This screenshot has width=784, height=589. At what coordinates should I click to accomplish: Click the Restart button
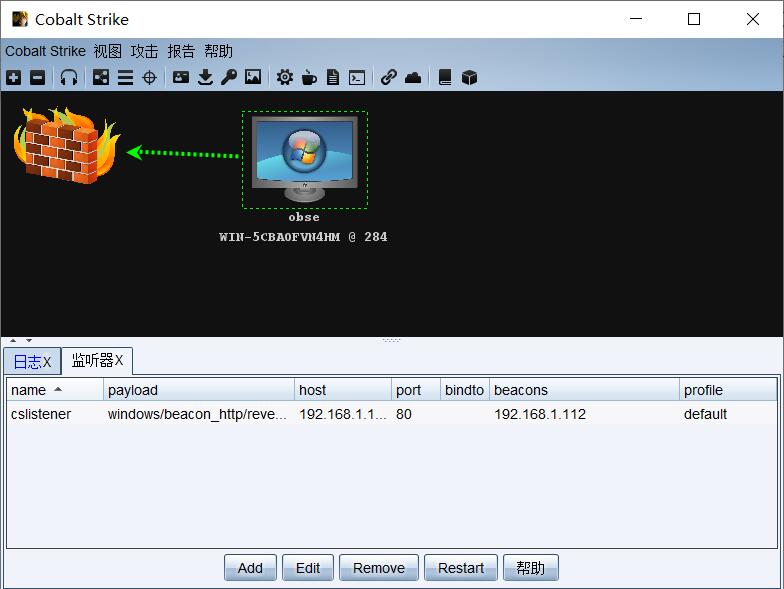460,568
